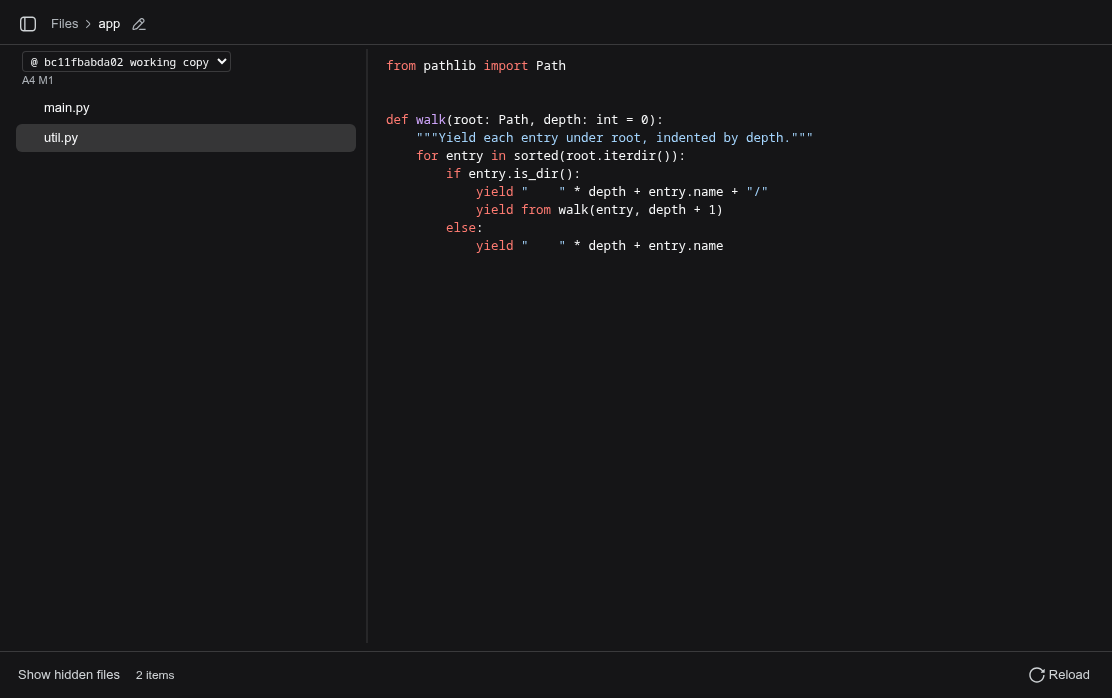Click the pencil edit icon beside app

(139, 24)
